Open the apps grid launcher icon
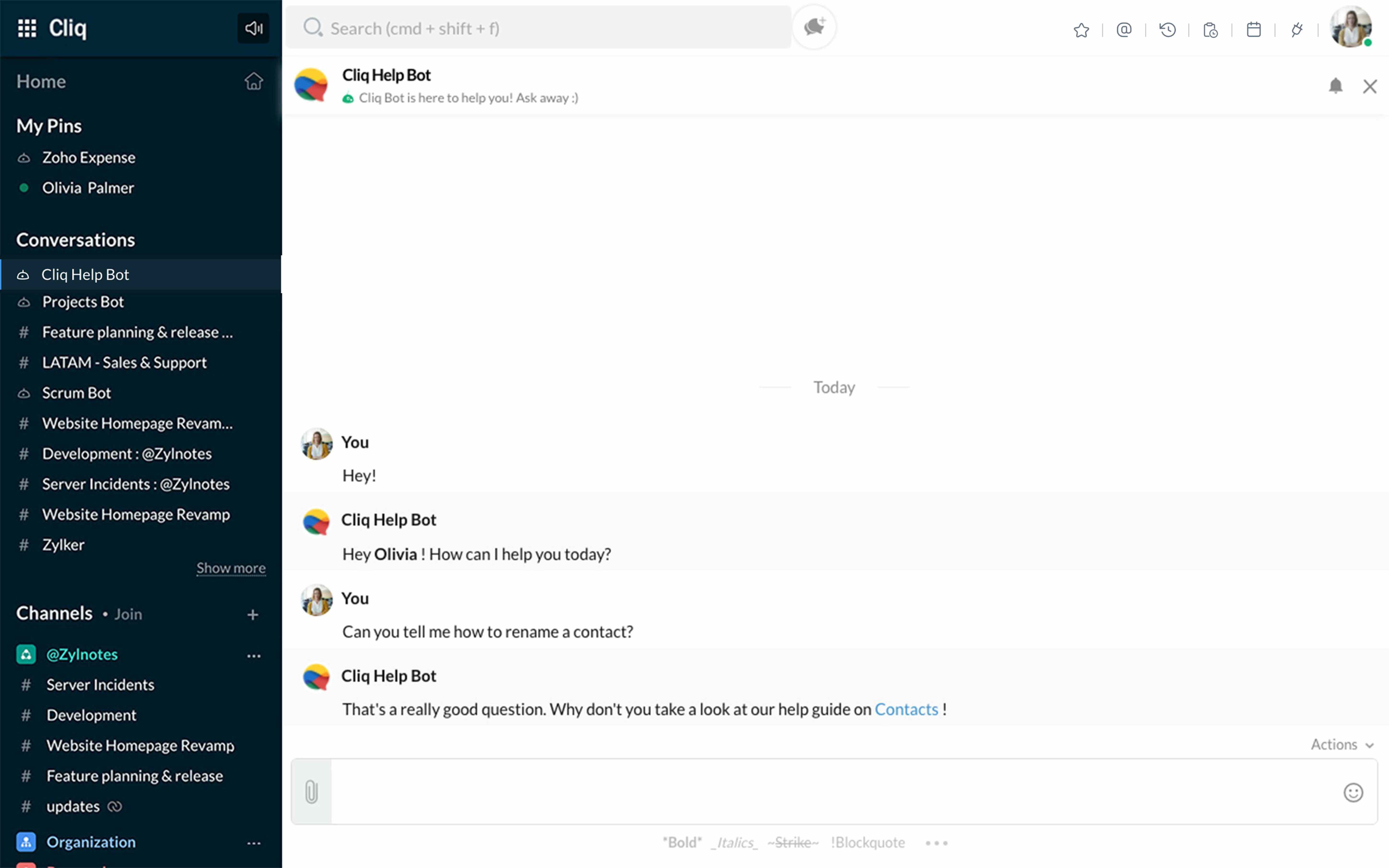 [x=27, y=28]
